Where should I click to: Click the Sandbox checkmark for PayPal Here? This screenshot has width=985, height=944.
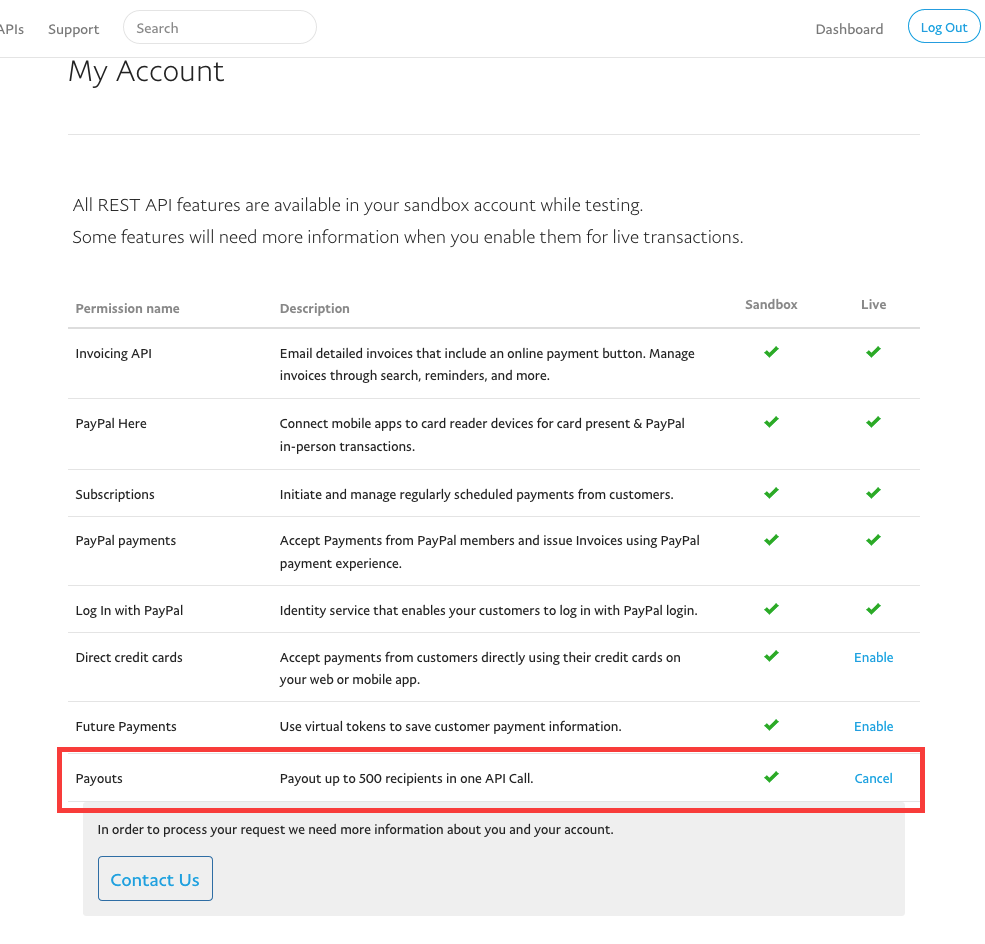pos(771,422)
